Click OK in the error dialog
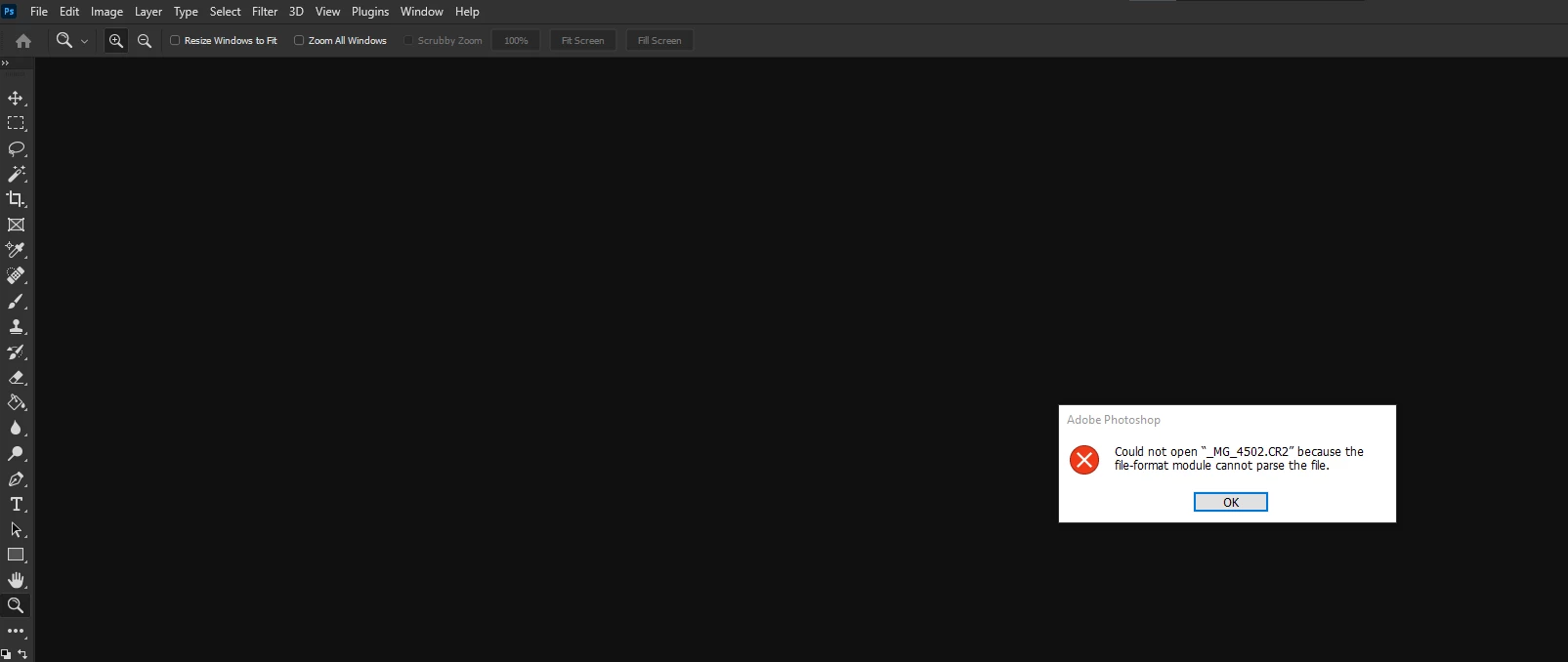The width and height of the screenshot is (1568, 662). point(1231,502)
